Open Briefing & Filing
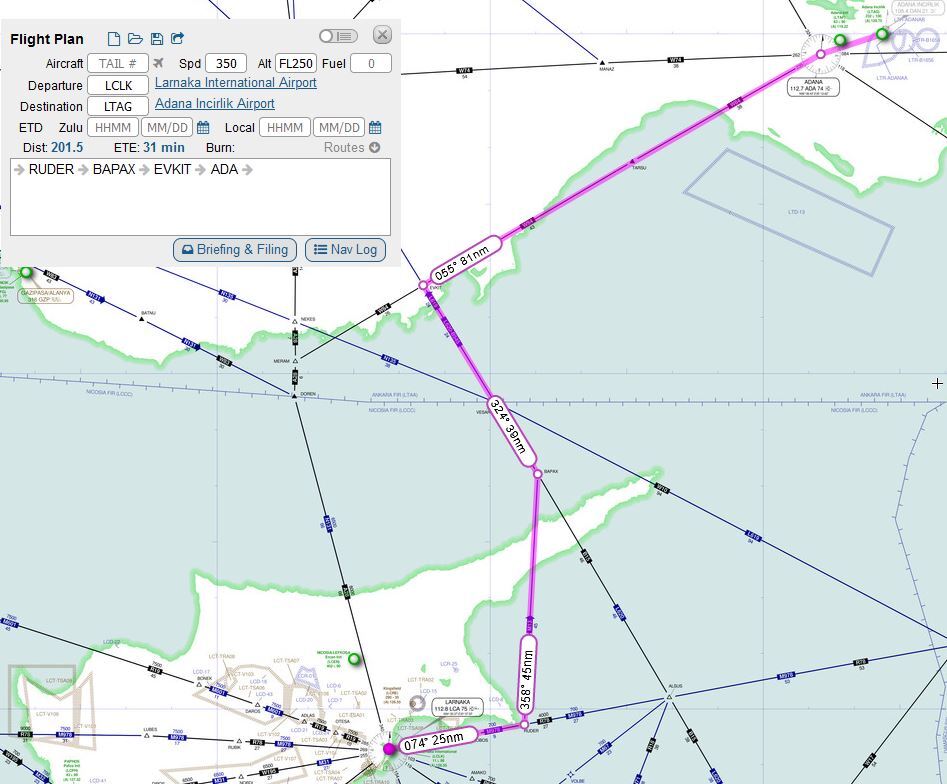 click(235, 250)
